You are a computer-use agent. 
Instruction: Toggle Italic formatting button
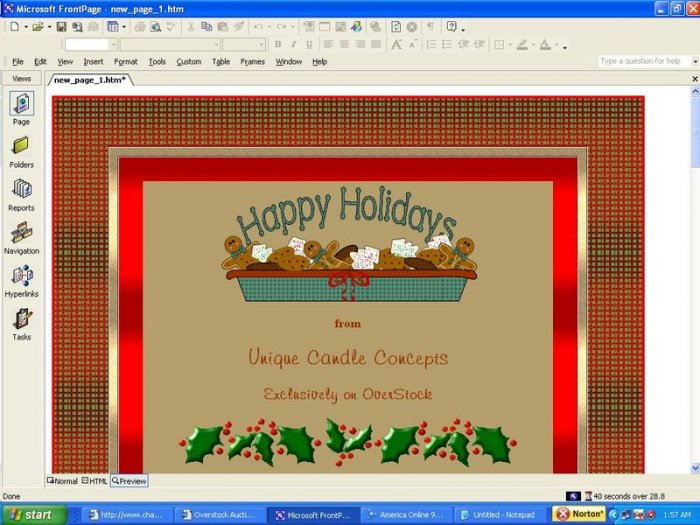coord(293,44)
